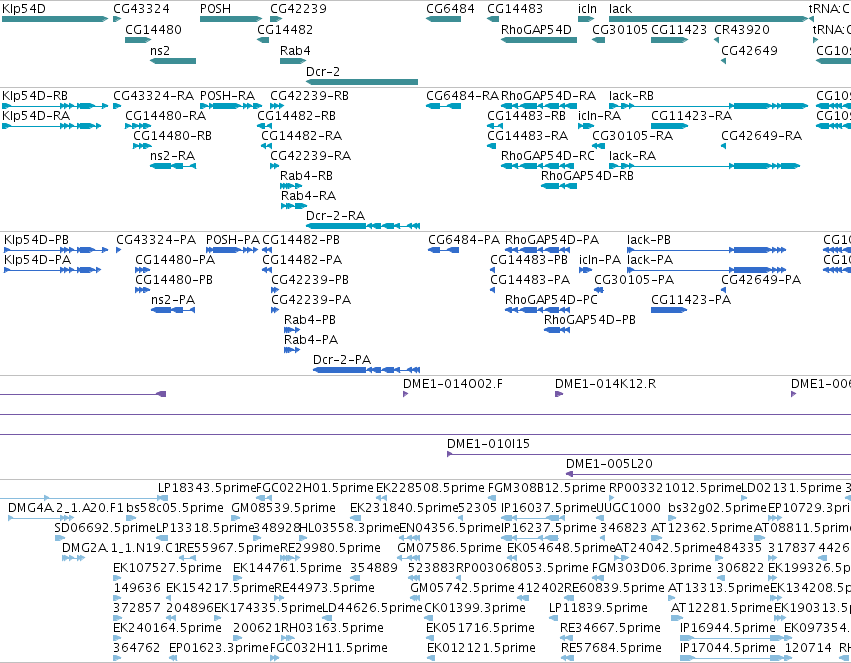Click the CG14482-RB transcript label
Viewport: 851px width, 663px height.
[296, 116]
